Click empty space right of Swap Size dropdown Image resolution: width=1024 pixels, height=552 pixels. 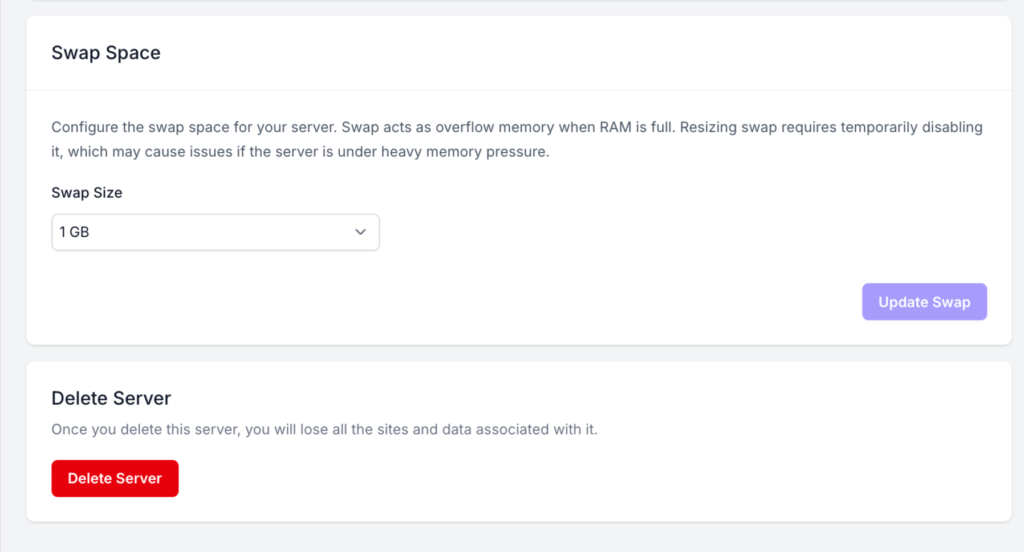(x=650, y=232)
